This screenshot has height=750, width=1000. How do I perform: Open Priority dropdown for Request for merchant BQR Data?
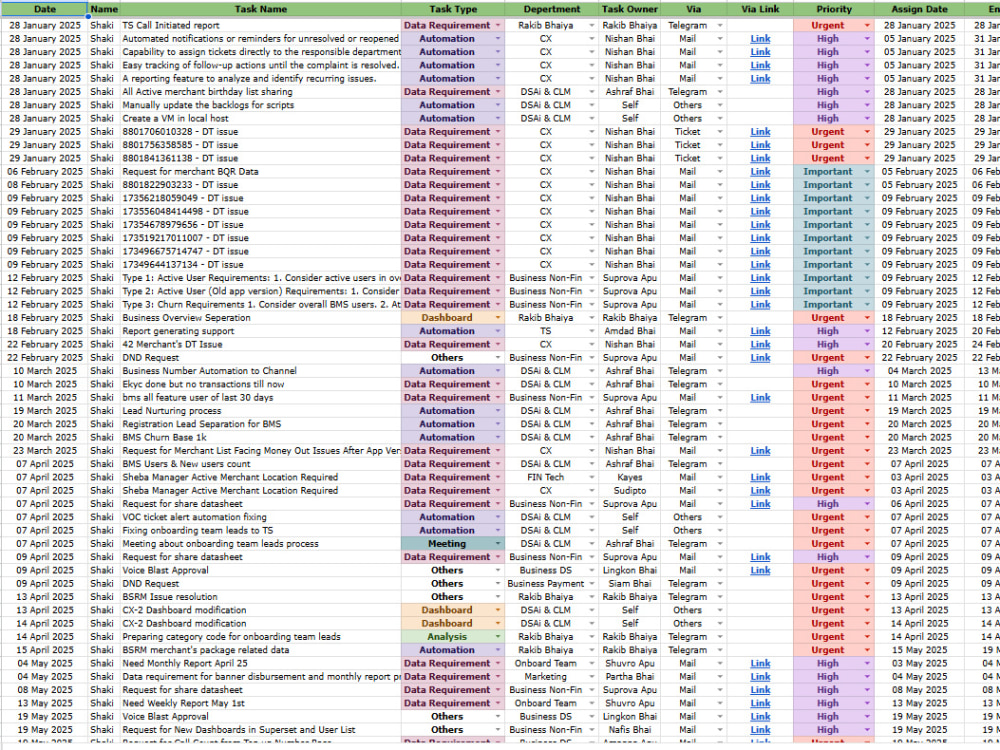tap(867, 172)
